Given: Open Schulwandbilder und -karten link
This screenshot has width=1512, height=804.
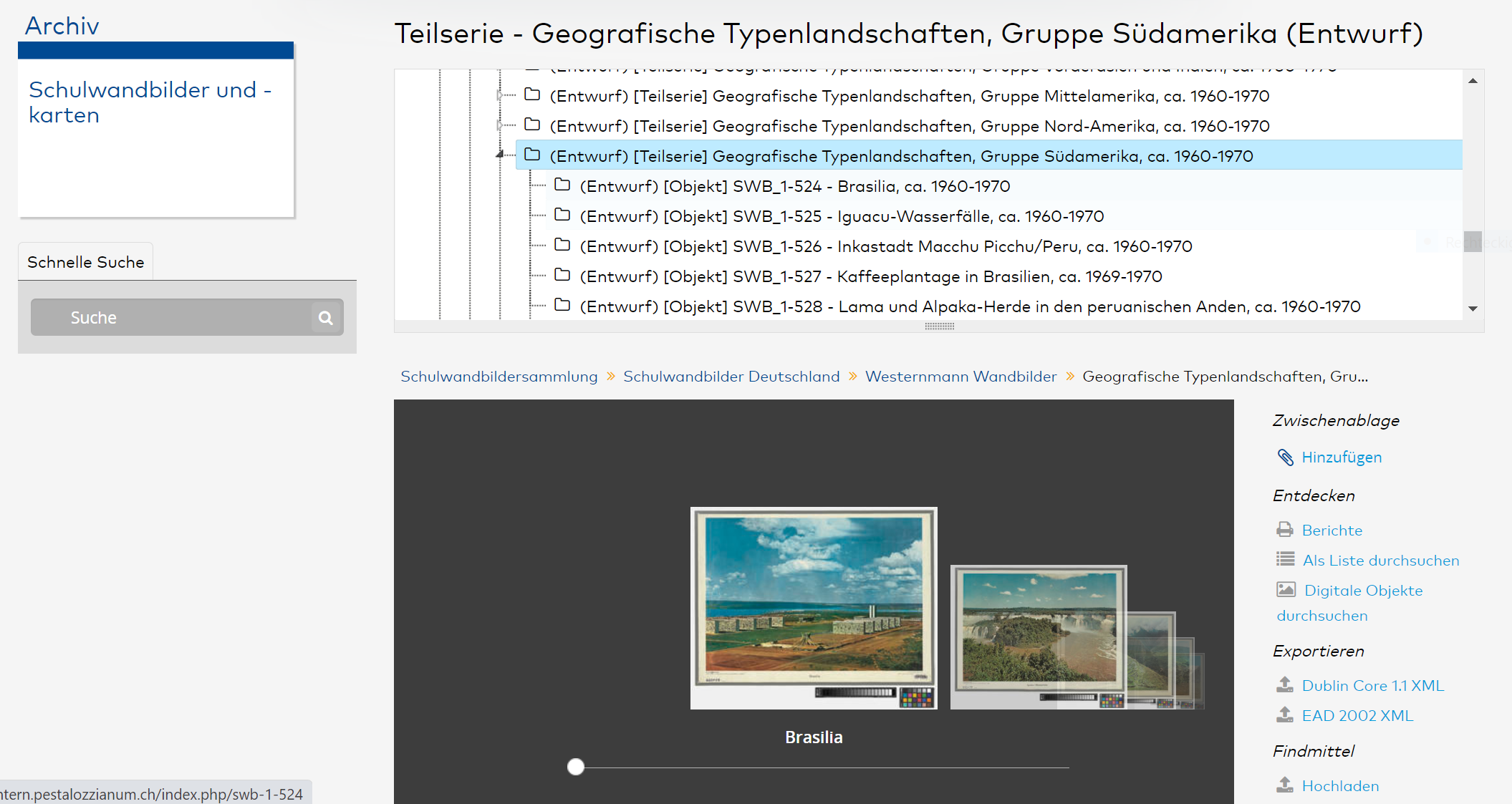Looking at the screenshot, I should pyautogui.click(x=150, y=102).
